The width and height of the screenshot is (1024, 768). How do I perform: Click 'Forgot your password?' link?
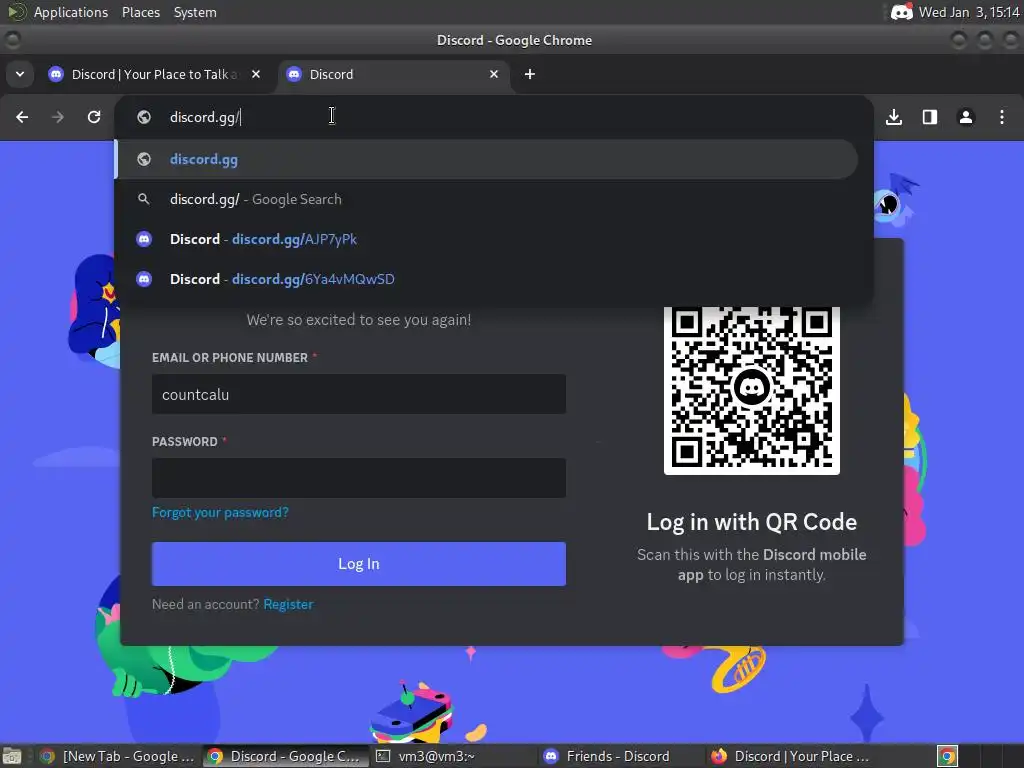coord(220,513)
